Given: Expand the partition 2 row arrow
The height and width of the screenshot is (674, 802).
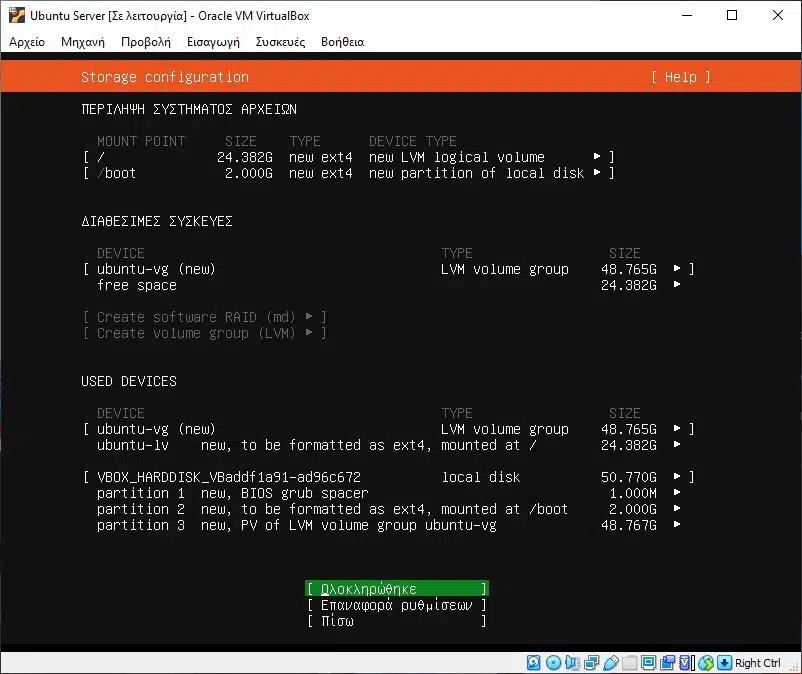Looking at the screenshot, I should pos(677,509).
